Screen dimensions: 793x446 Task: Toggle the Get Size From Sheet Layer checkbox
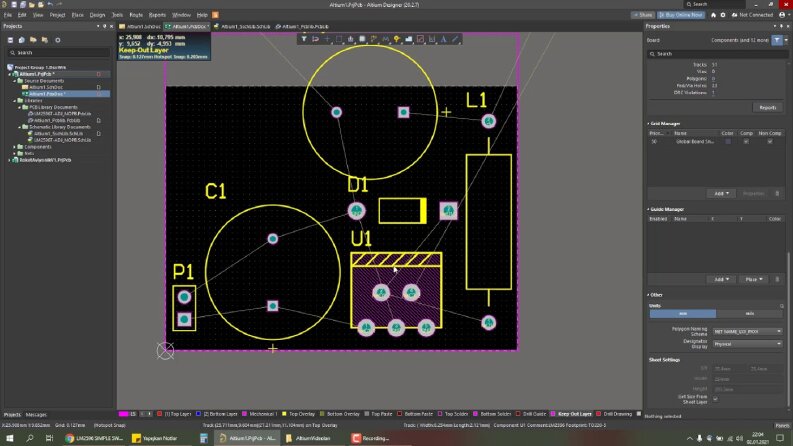click(715, 399)
